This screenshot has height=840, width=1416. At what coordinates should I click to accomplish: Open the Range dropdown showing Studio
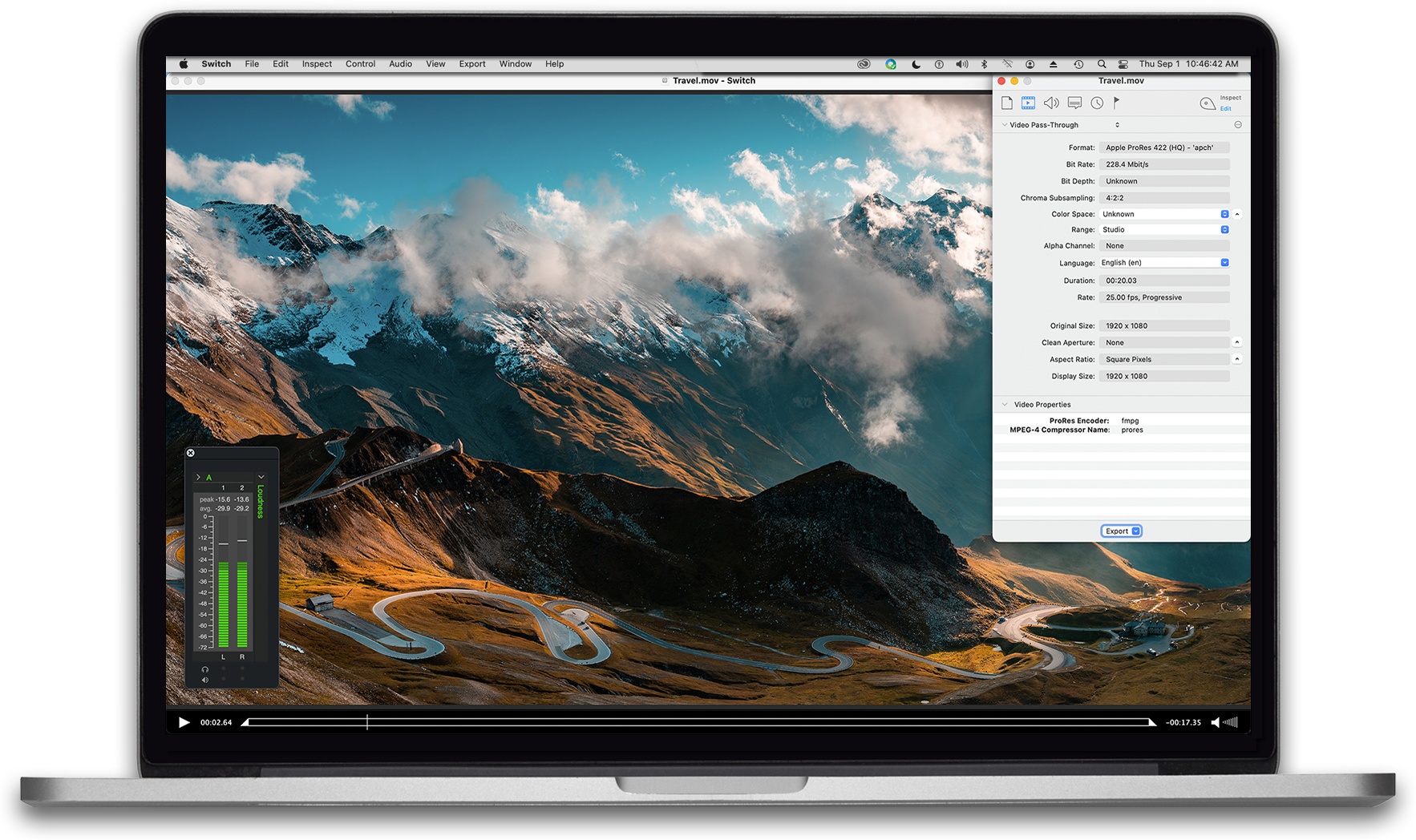[x=1164, y=229]
